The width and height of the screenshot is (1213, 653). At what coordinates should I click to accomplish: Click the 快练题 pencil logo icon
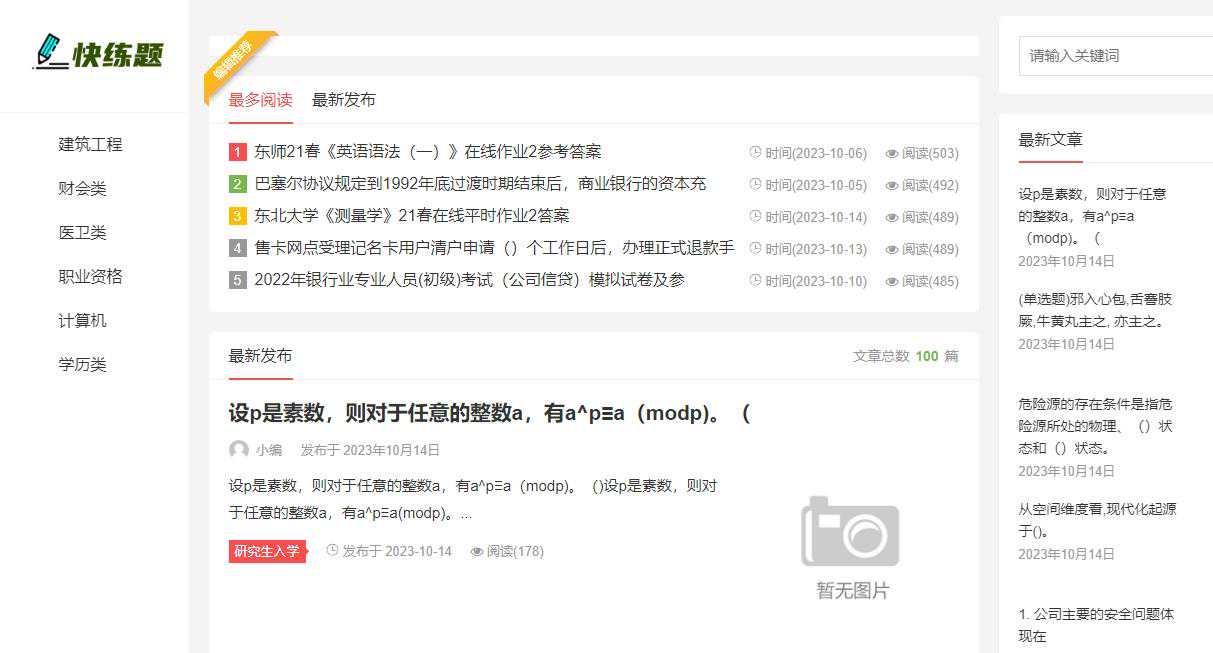pos(49,48)
